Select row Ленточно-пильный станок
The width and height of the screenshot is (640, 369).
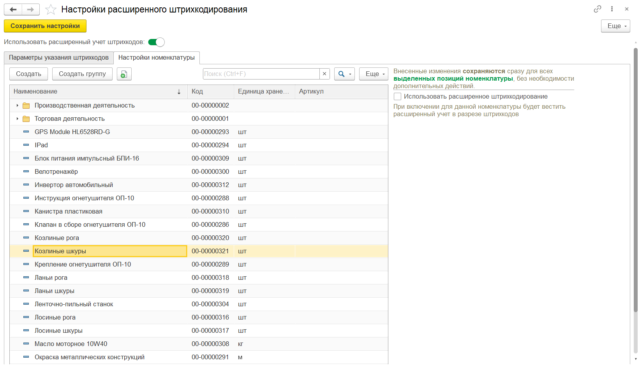[x=199, y=304]
